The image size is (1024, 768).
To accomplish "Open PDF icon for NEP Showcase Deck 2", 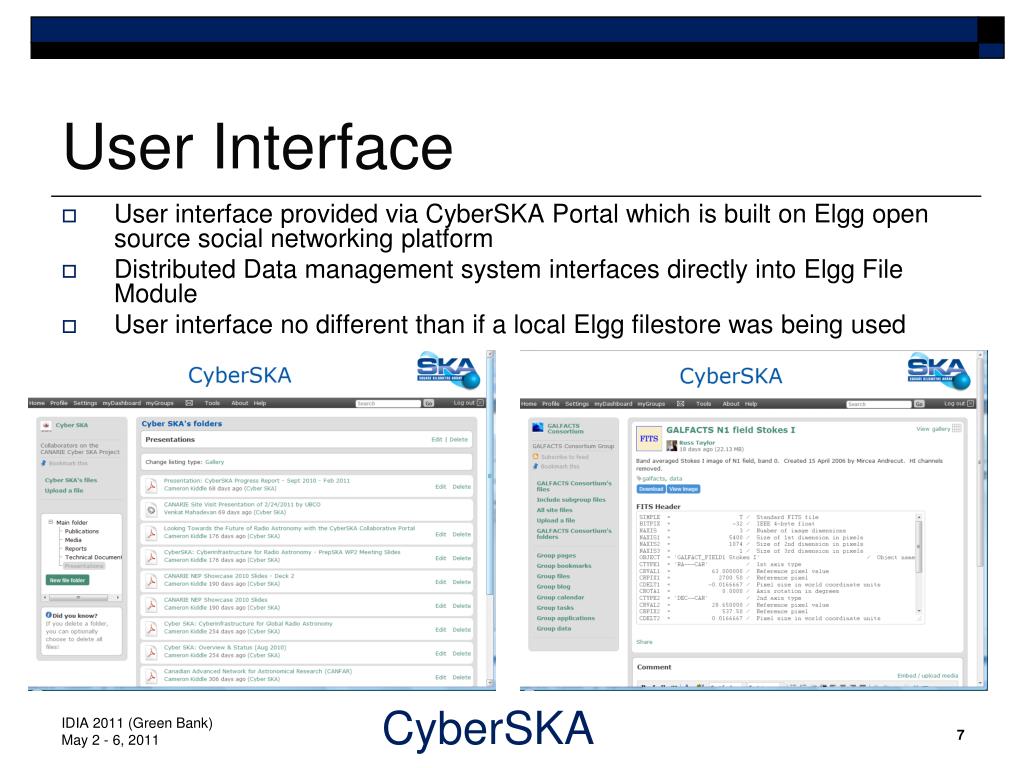I will 151,581.
